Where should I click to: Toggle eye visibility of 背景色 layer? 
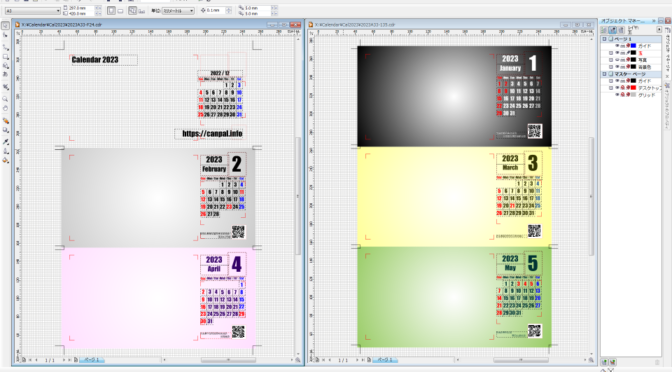point(617,67)
